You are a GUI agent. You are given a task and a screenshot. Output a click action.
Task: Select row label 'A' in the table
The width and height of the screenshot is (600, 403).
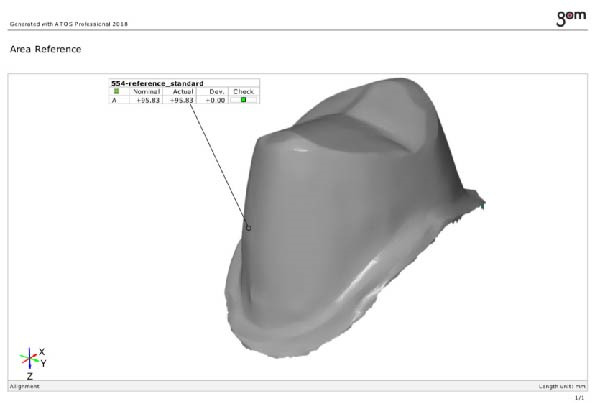[x=114, y=100]
